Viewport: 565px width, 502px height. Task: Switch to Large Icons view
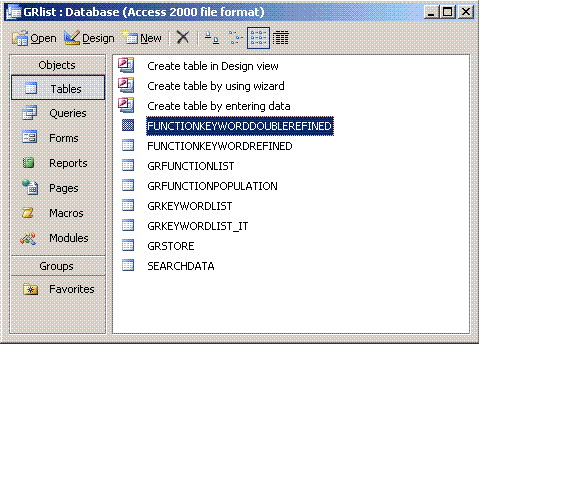pos(212,37)
